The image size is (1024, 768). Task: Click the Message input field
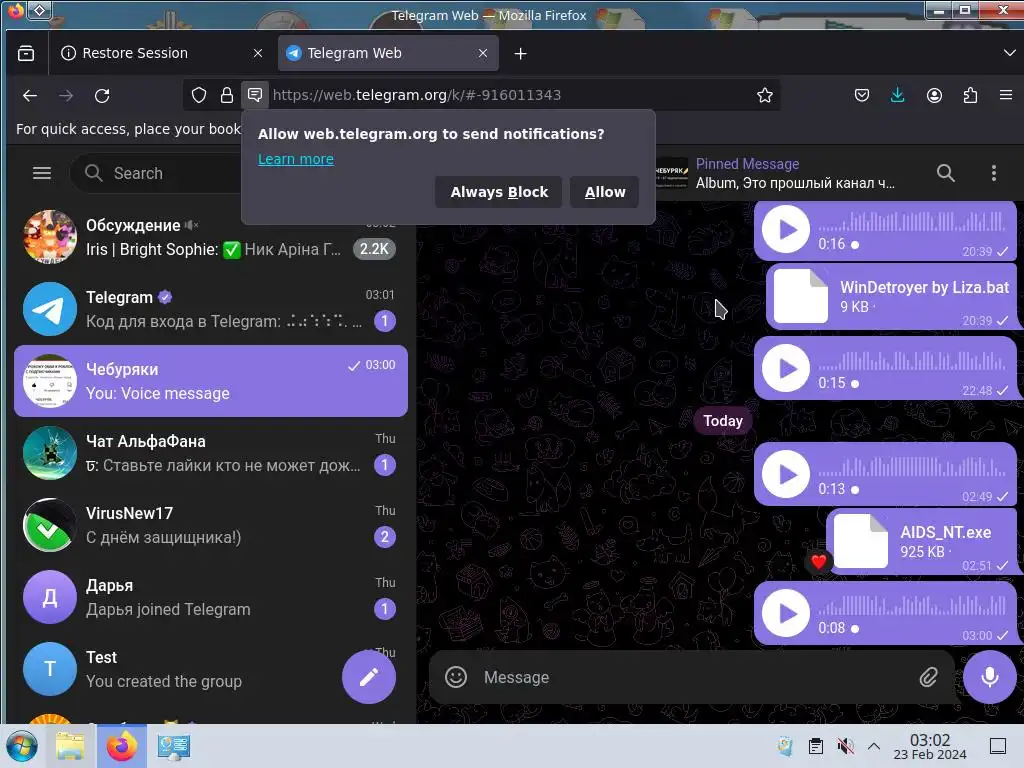click(x=692, y=677)
